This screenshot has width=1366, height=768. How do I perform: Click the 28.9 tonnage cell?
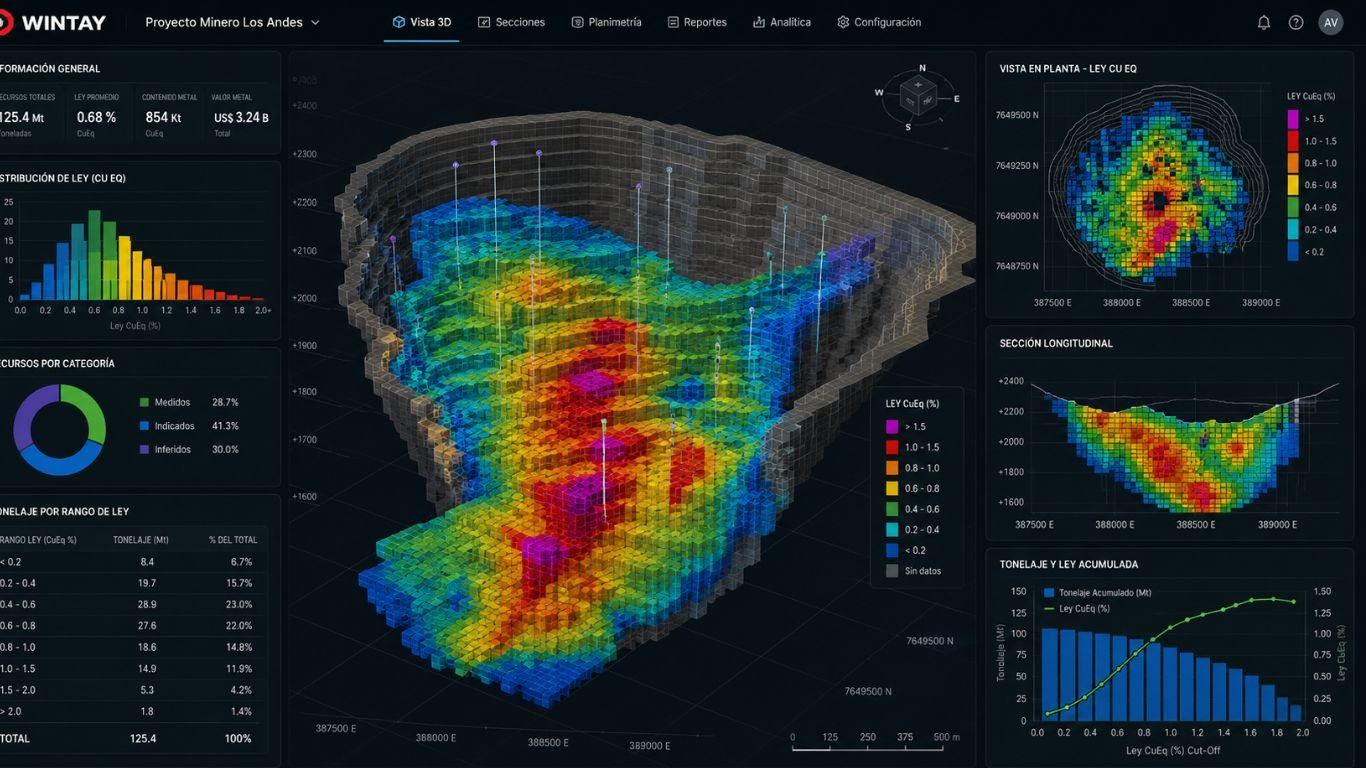(147, 604)
